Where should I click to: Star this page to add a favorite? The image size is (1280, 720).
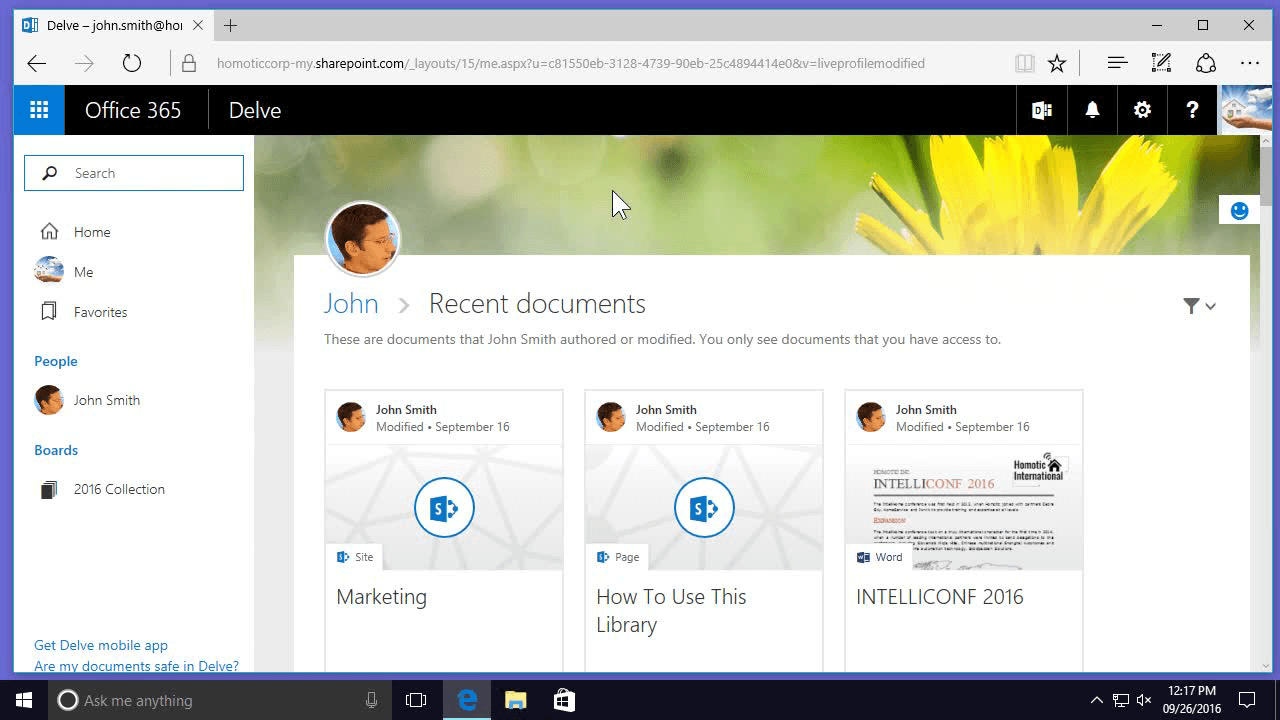[x=1057, y=62]
